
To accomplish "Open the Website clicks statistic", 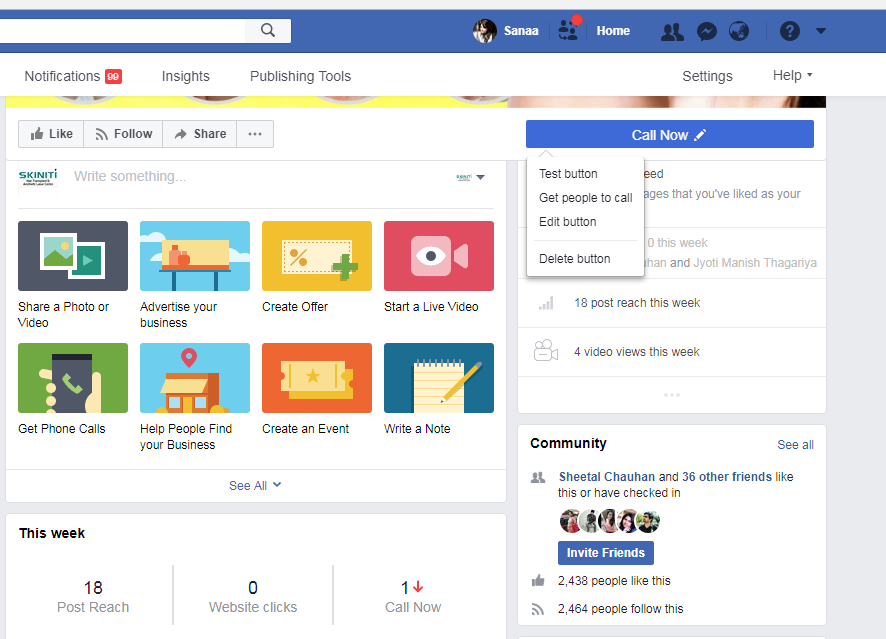I will click(253, 597).
